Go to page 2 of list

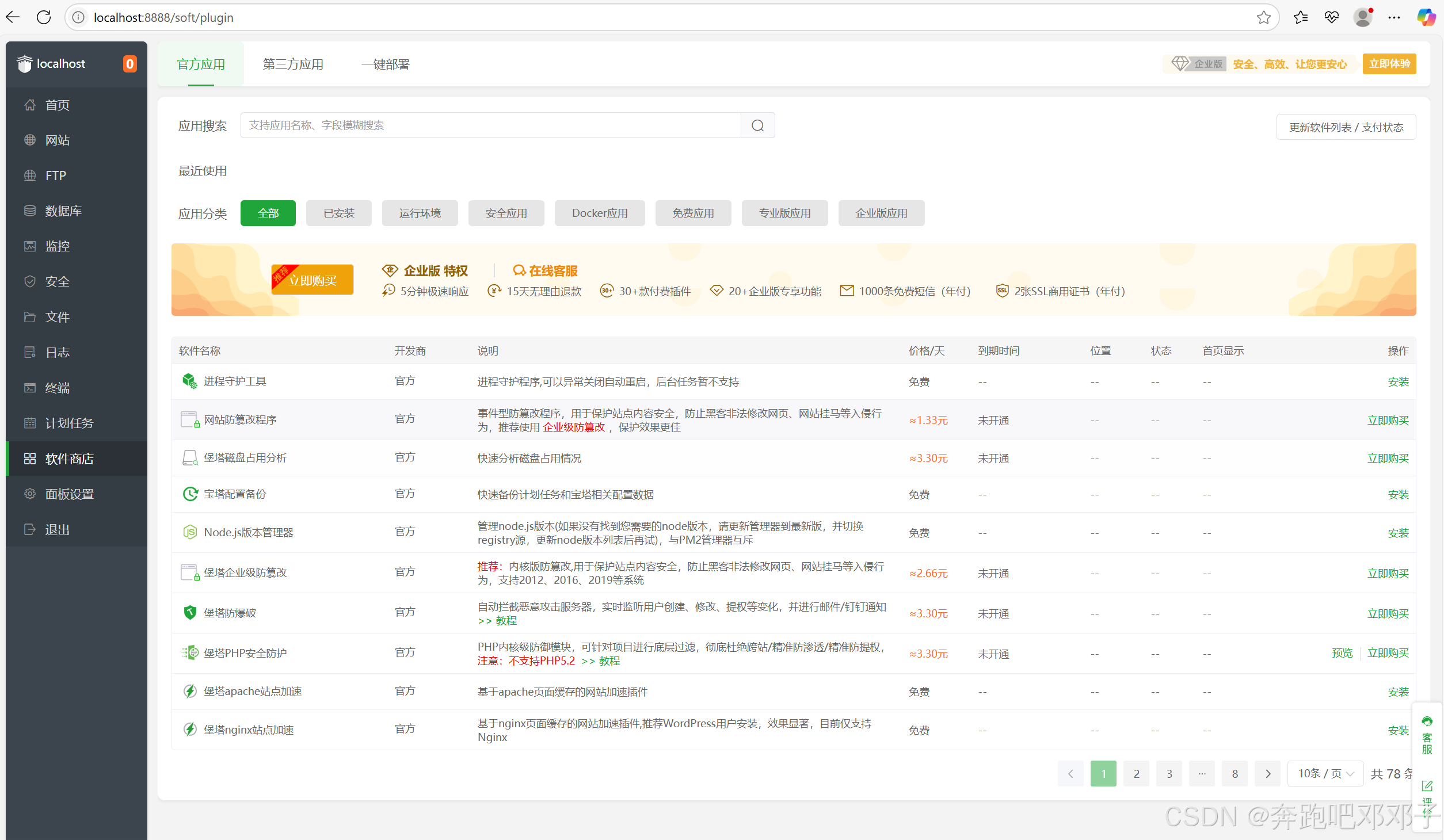pos(1136,773)
